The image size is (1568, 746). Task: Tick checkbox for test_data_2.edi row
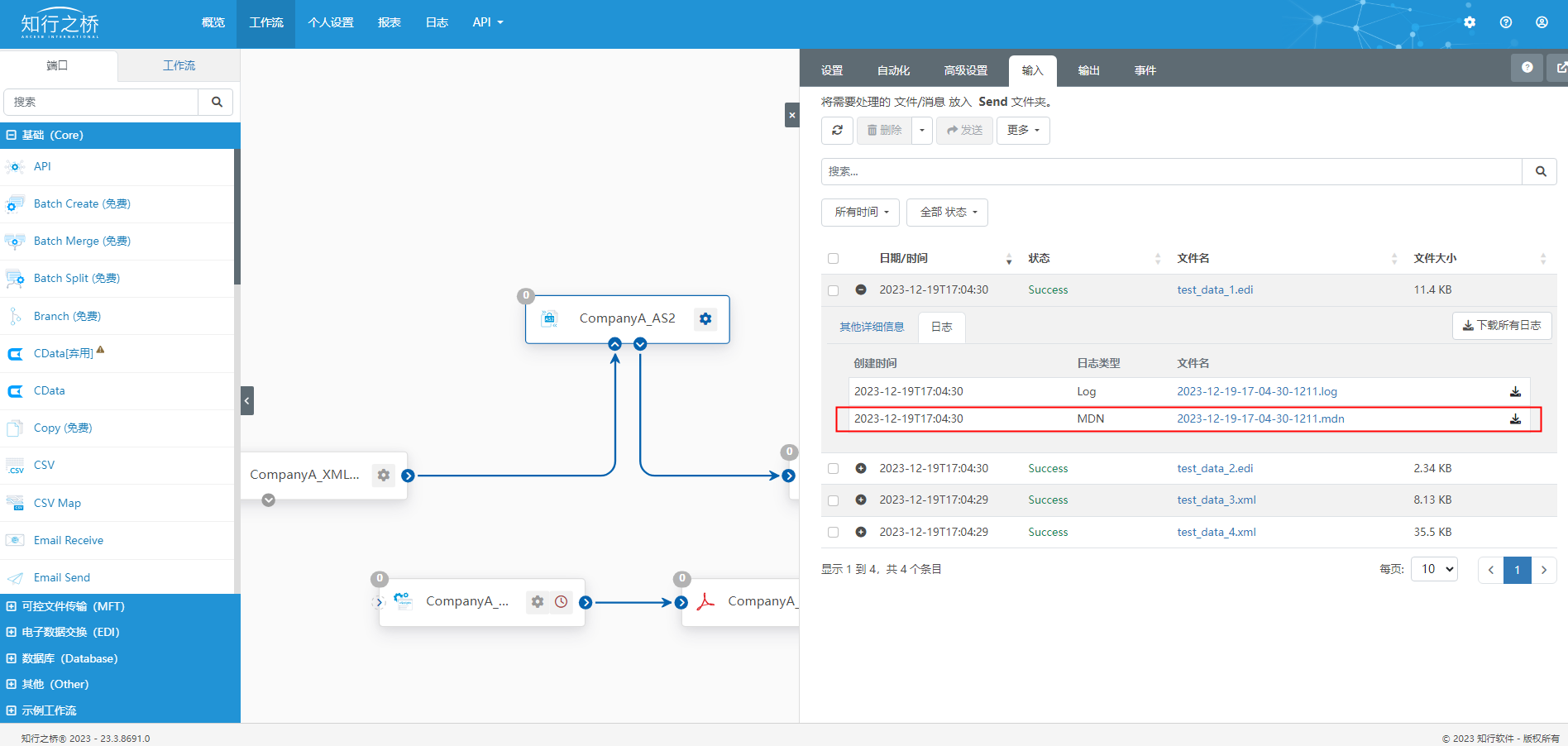[833, 469]
